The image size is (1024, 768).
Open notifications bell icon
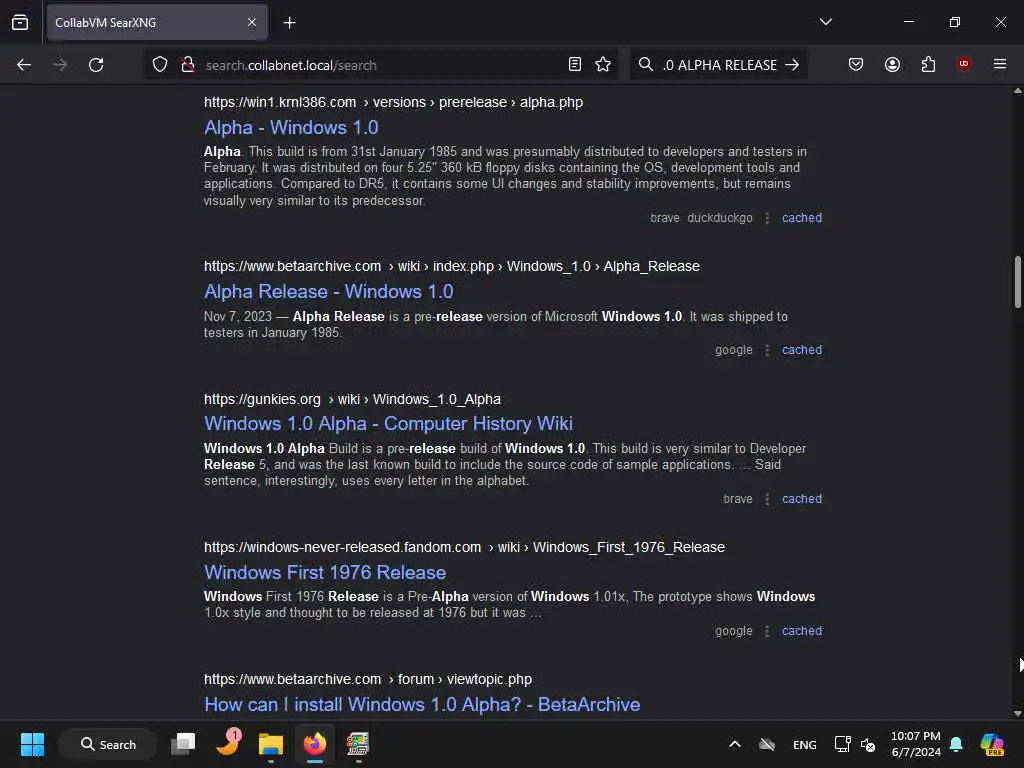(956, 744)
